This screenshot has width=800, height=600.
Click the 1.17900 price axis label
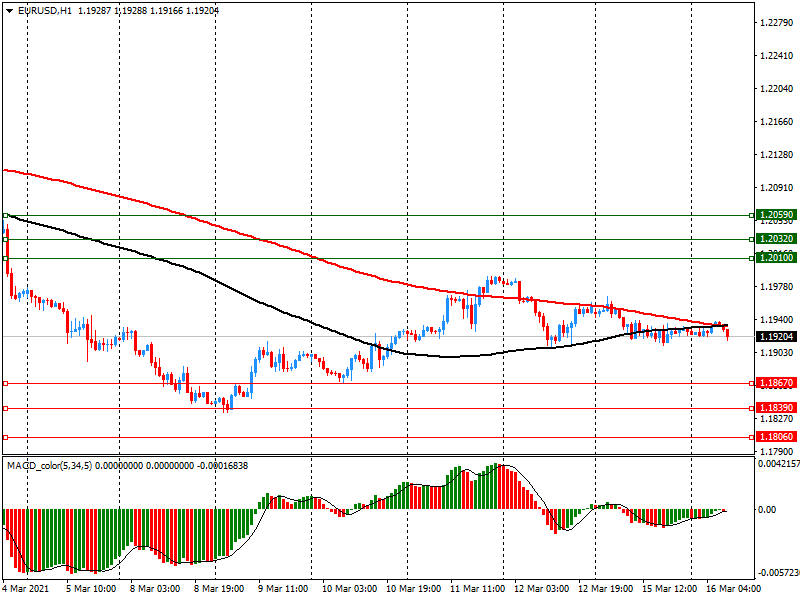[x=777, y=452]
